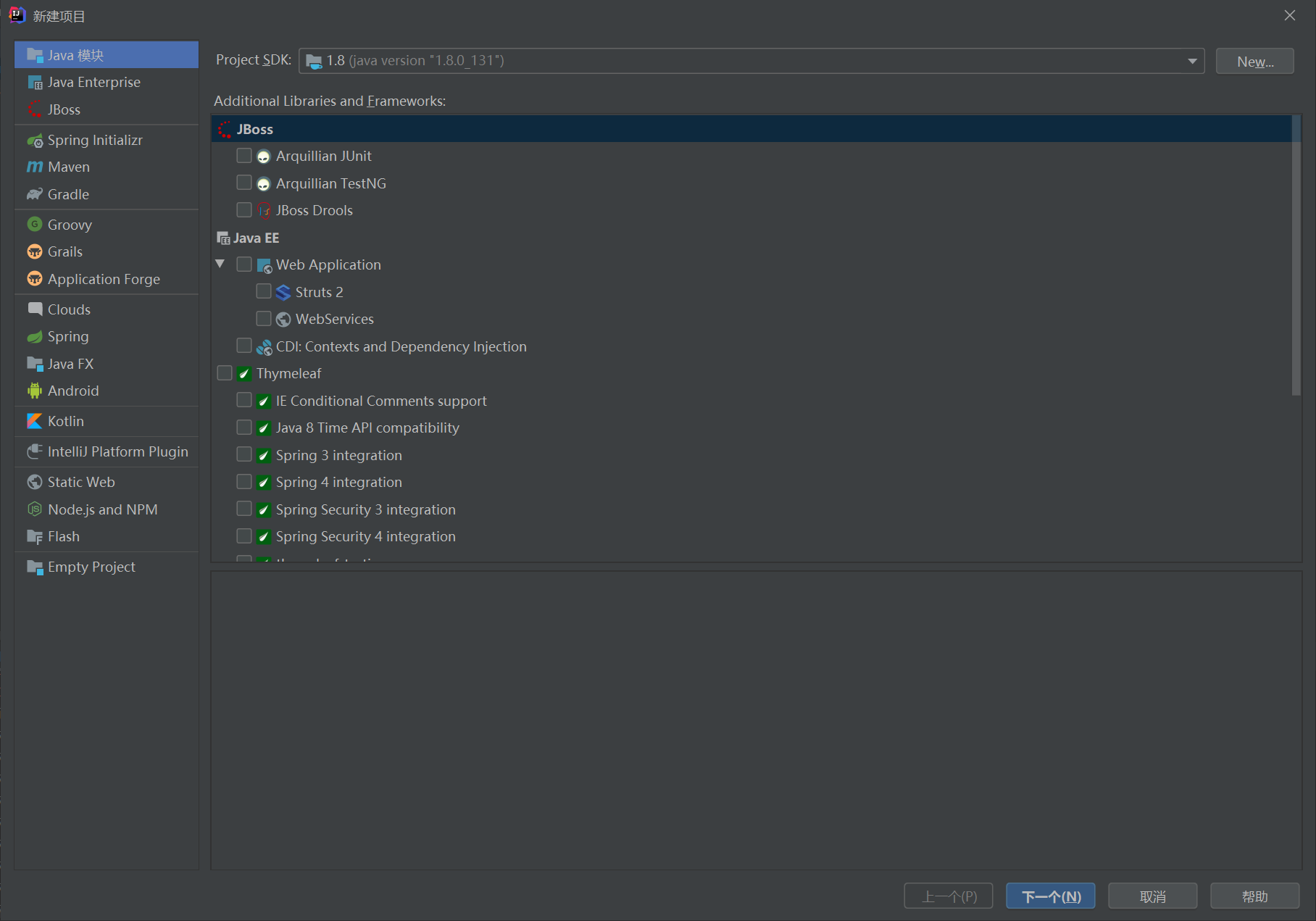Pick the Gradle elephant icon

pyautogui.click(x=35, y=194)
